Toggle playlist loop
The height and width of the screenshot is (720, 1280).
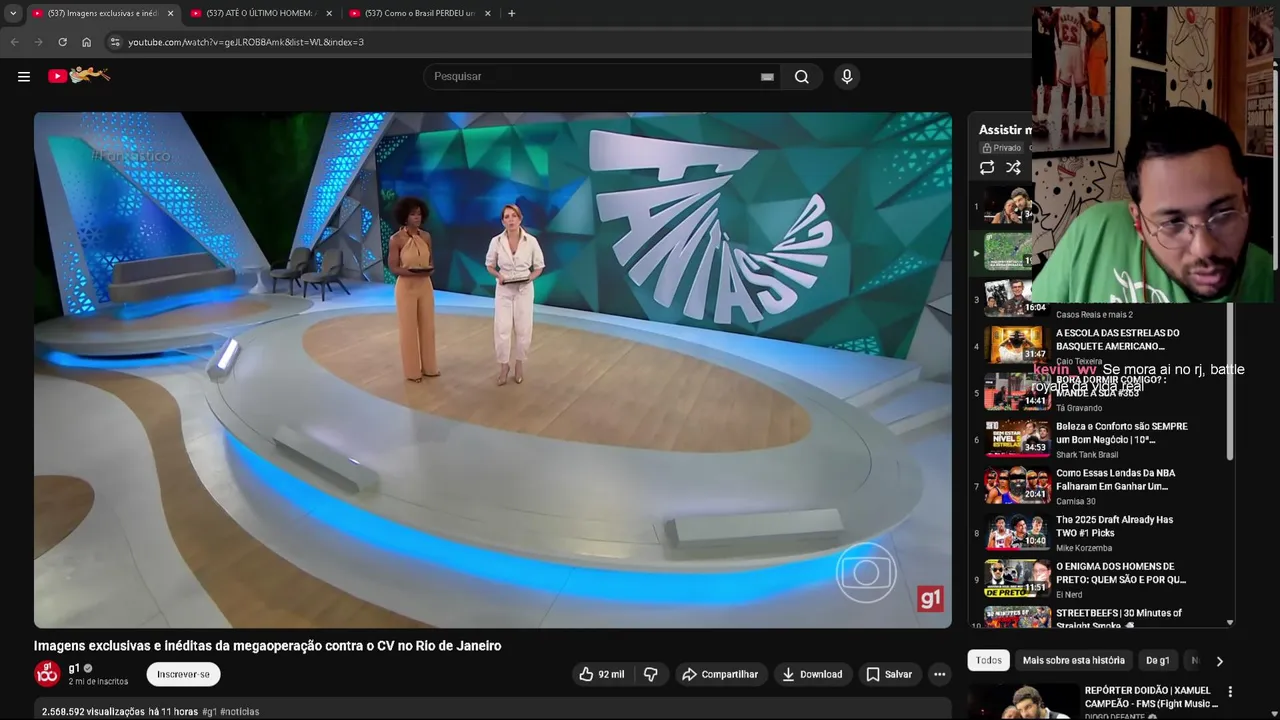tap(987, 168)
